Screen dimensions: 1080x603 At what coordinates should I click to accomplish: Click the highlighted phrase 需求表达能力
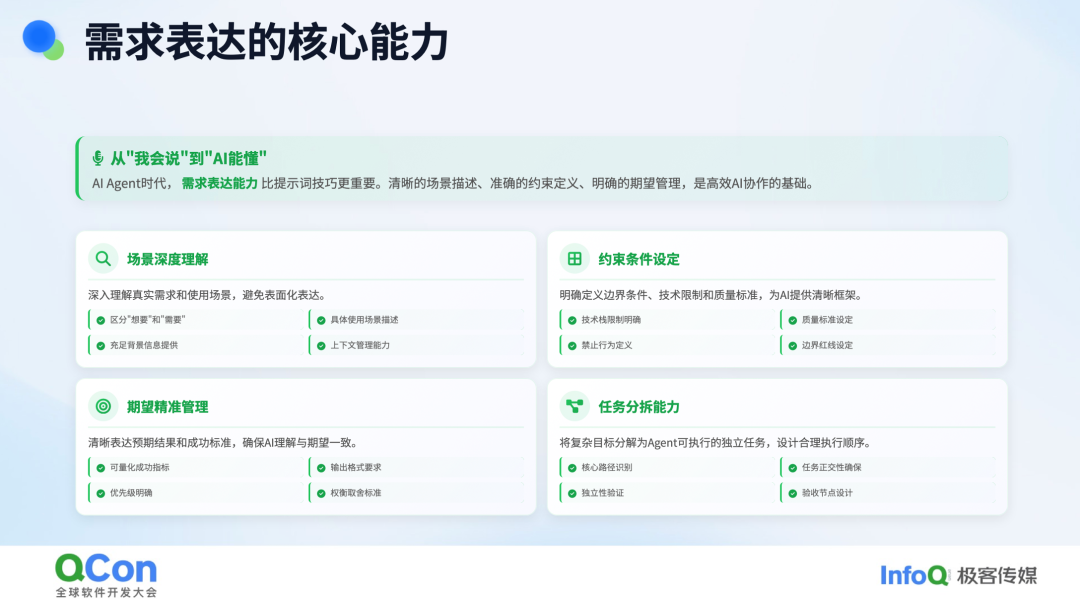click(x=220, y=183)
